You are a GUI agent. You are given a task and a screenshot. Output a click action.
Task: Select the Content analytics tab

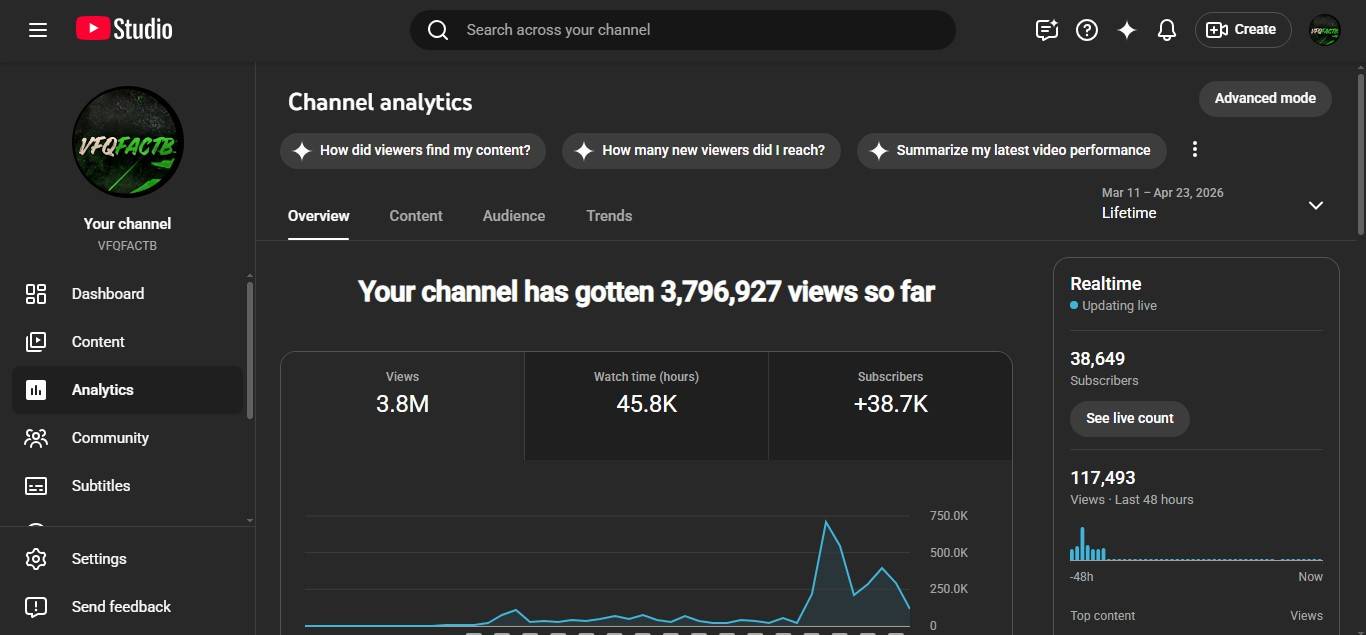pos(416,216)
